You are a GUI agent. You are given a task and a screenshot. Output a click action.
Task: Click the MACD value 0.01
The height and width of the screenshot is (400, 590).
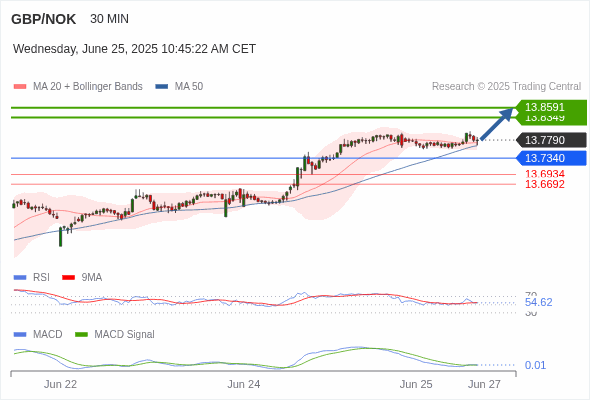click(x=535, y=365)
